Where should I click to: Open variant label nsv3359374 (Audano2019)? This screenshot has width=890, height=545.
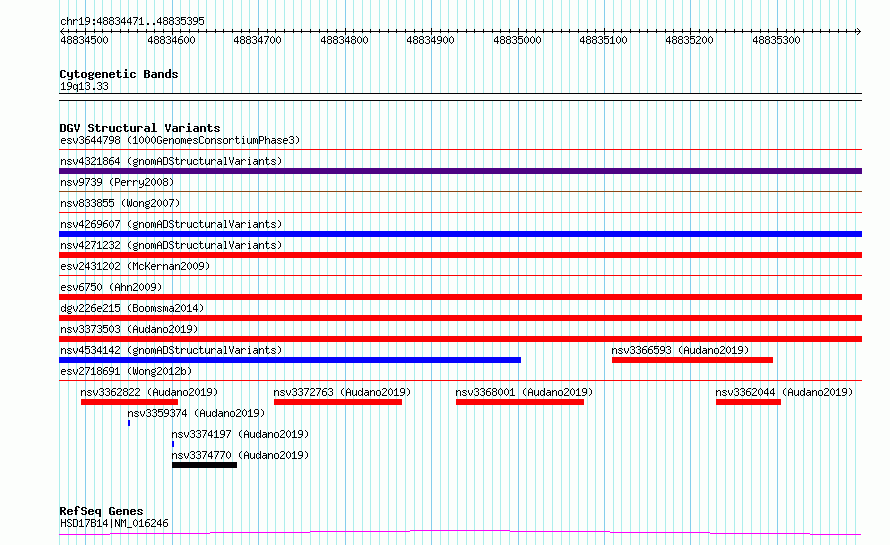click(196, 413)
